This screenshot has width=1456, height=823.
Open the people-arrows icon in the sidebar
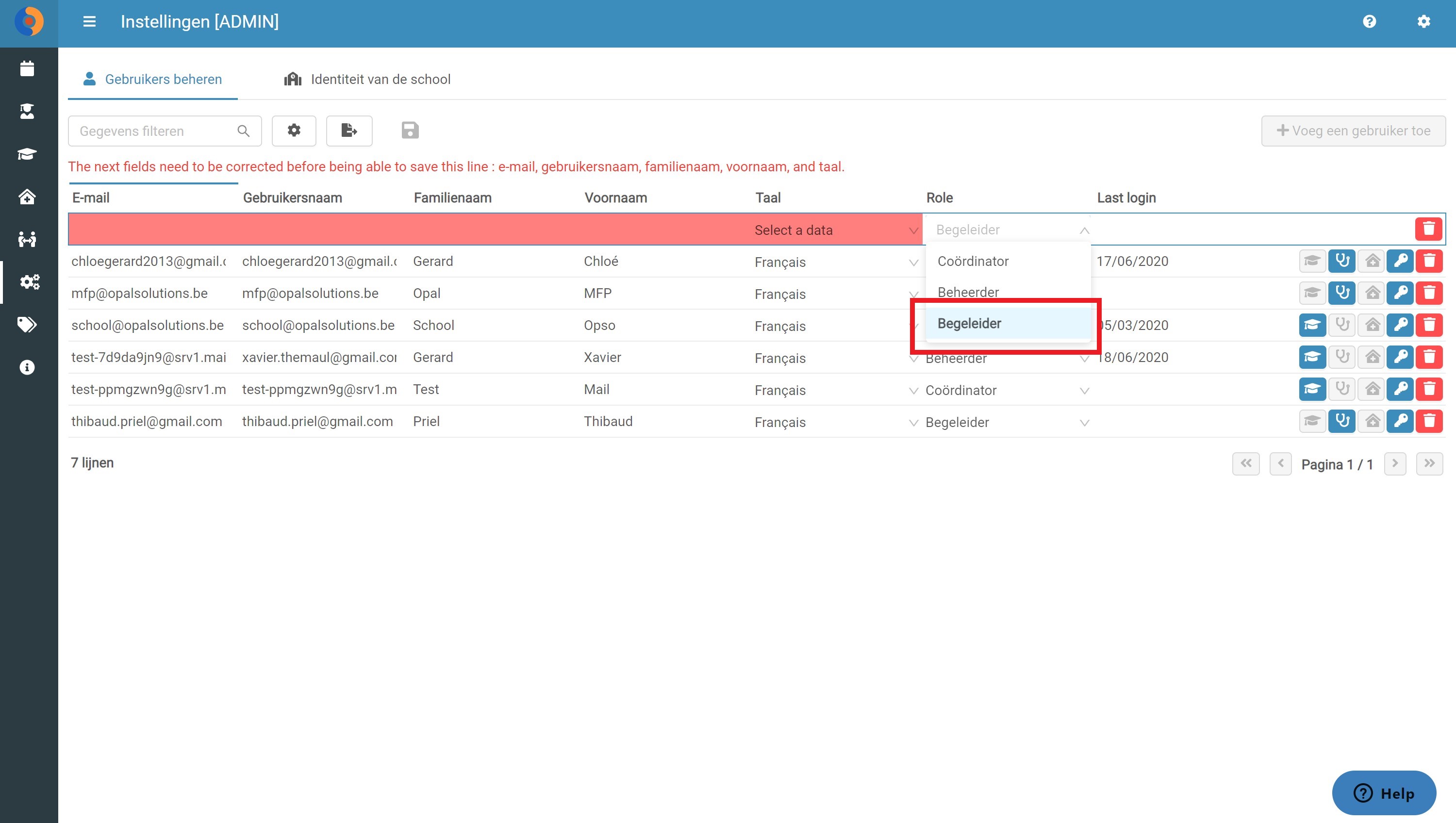[27, 239]
